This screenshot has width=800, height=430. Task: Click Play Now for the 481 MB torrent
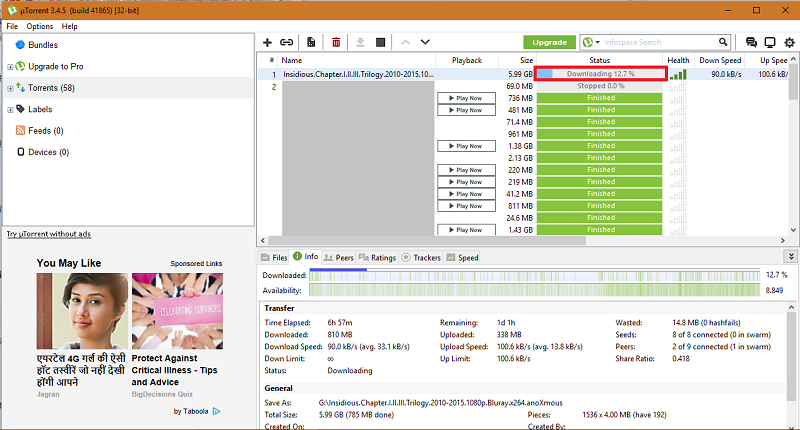coord(466,110)
